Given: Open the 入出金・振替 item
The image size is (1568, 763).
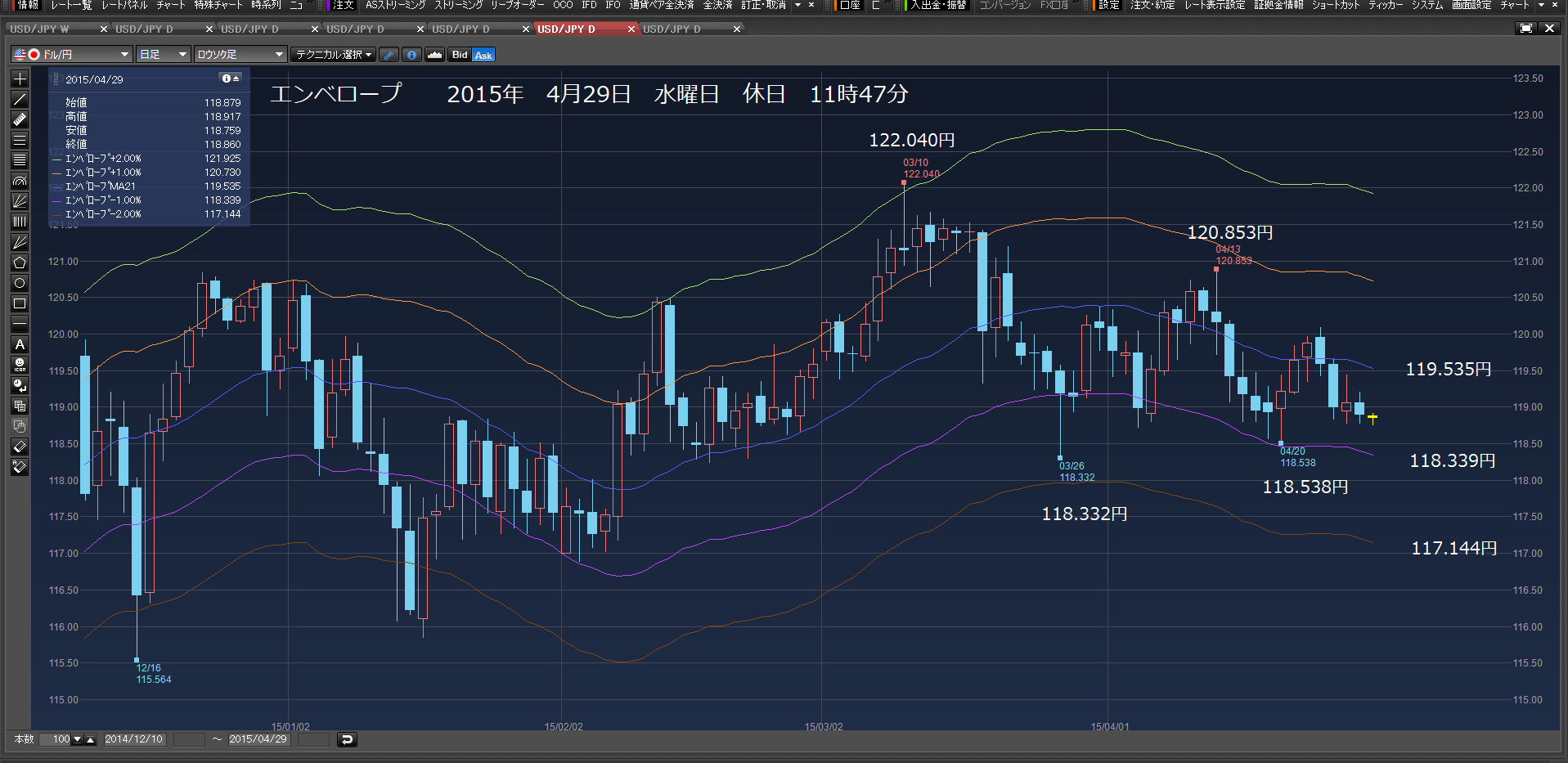Looking at the screenshot, I should coord(939,5).
